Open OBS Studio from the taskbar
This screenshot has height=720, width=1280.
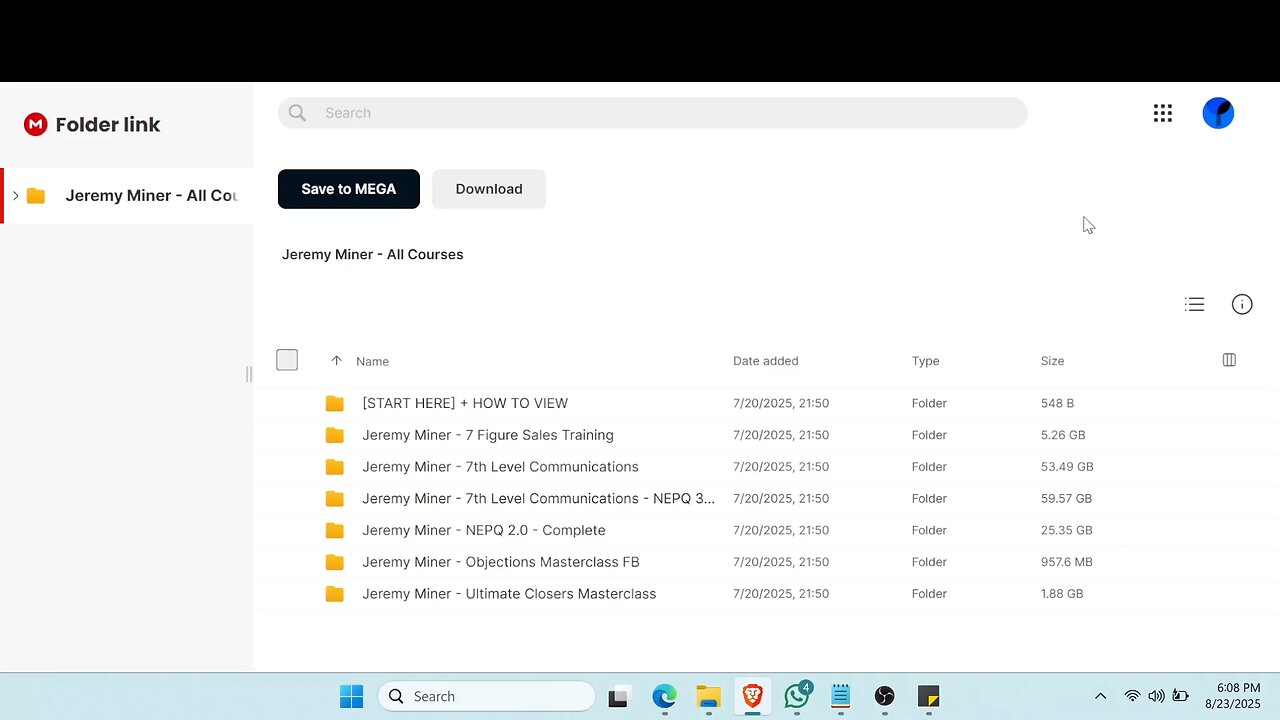coord(885,696)
